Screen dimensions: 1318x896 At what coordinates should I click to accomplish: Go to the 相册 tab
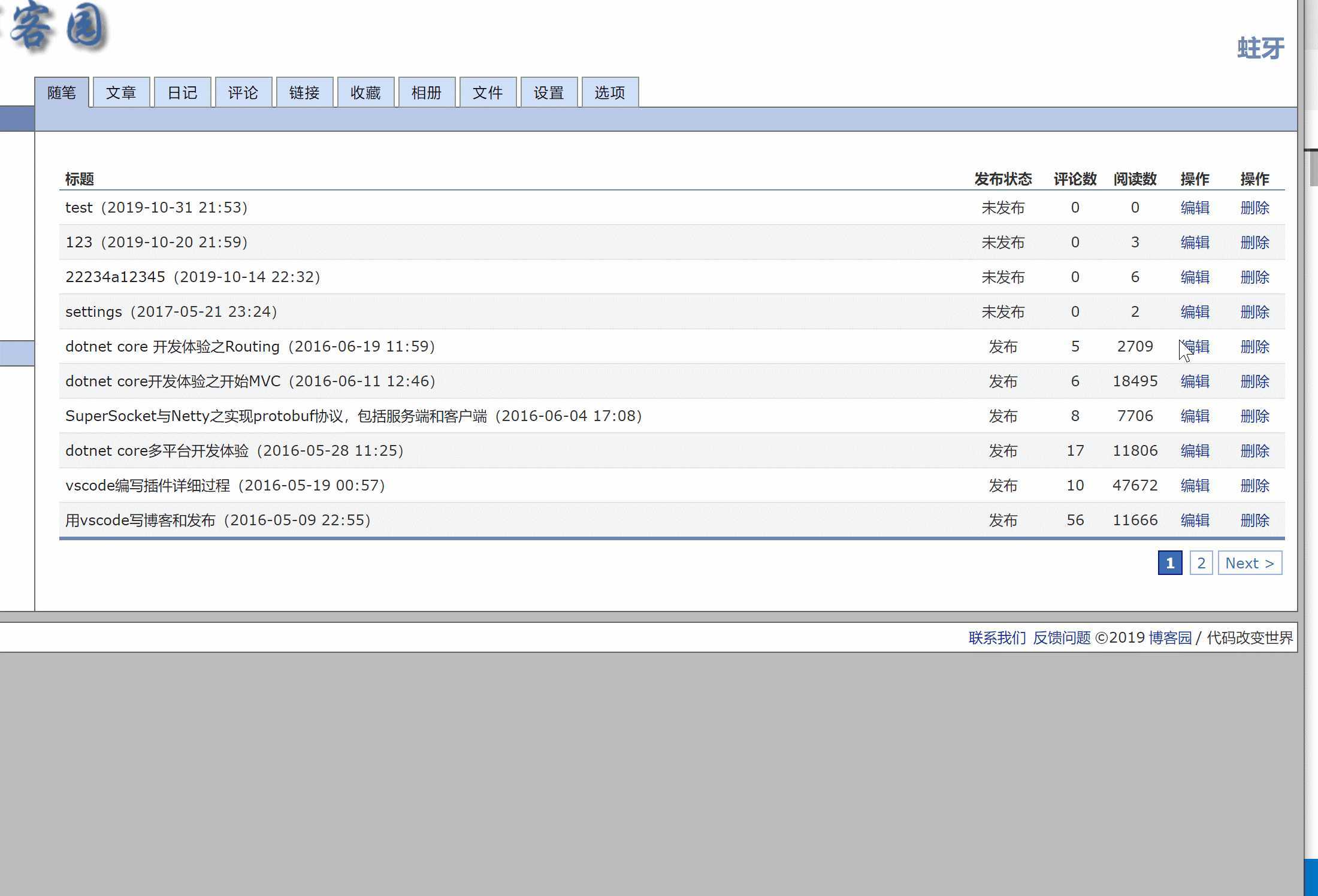[427, 93]
